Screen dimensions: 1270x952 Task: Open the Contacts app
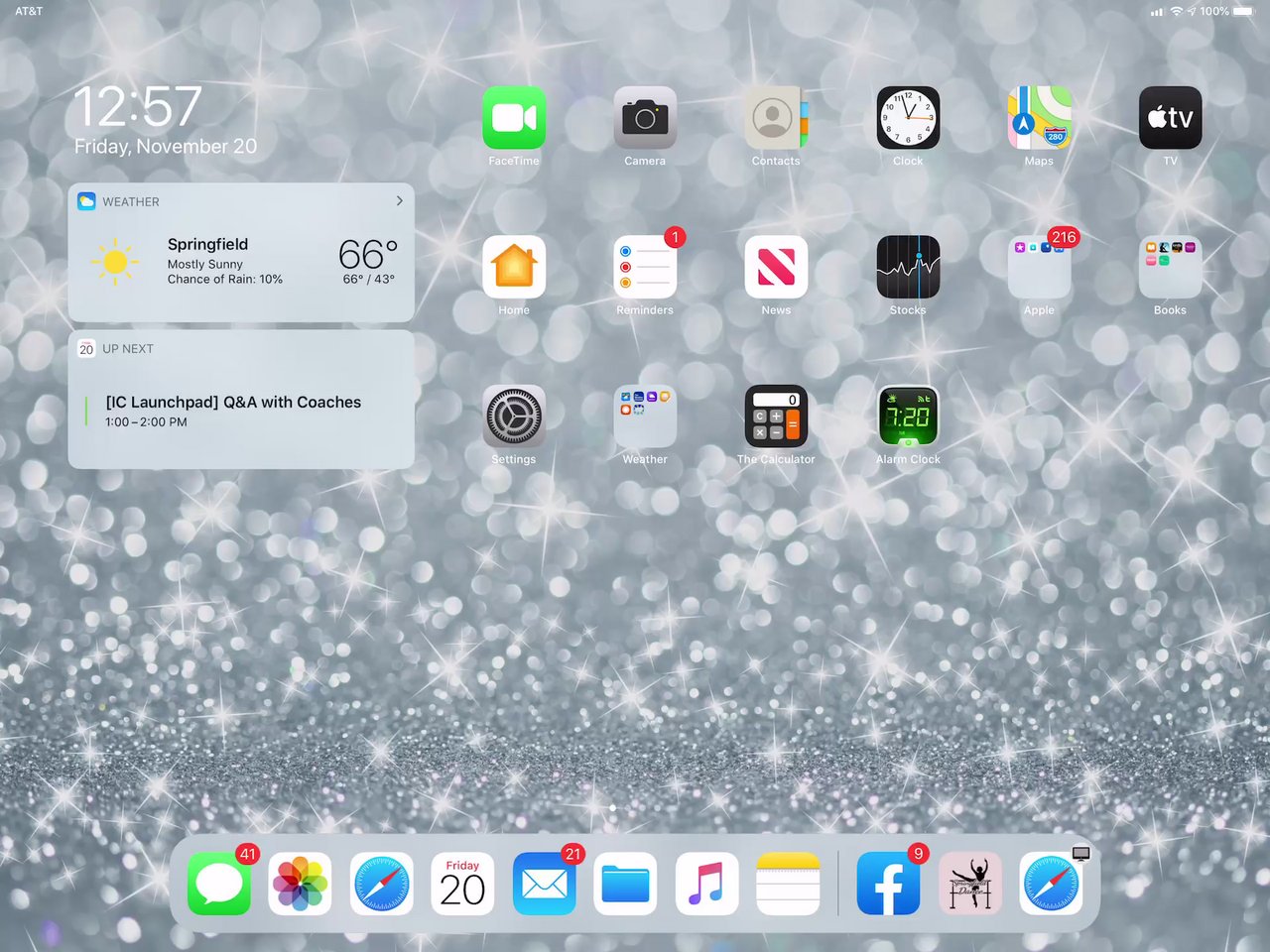(776, 118)
